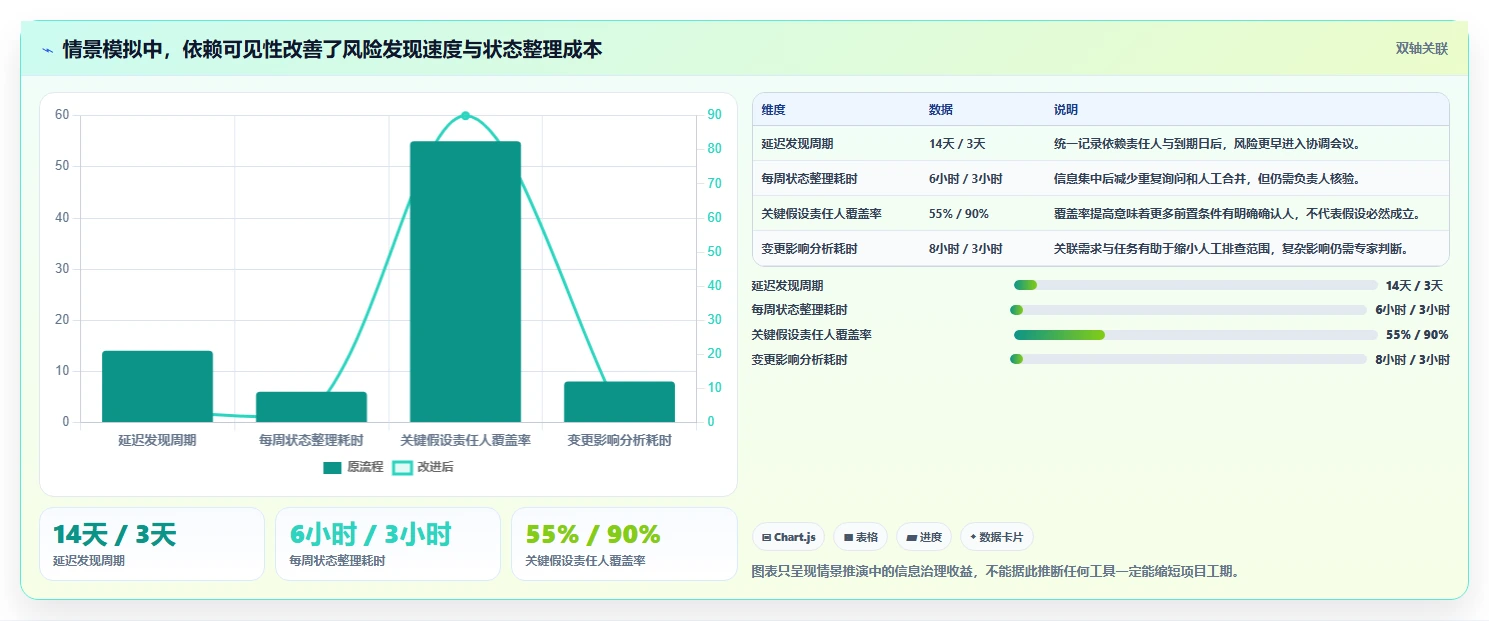Image resolution: width=1489 pixels, height=621 pixels.
Task: Click the 延迟发现周期 progress bar
Action: tap(1195, 286)
